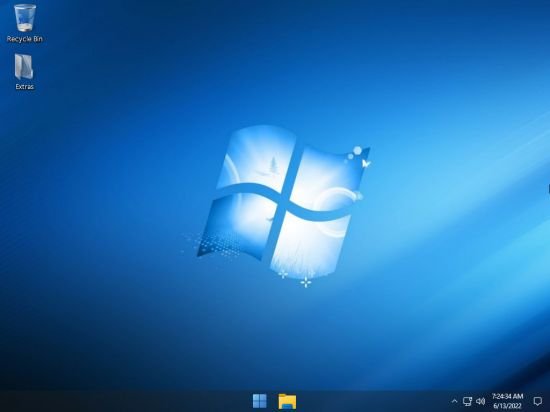Image resolution: width=550 pixels, height=412 pixels.
Task: Click the Extras text label
Action: (x=25, y=87)
